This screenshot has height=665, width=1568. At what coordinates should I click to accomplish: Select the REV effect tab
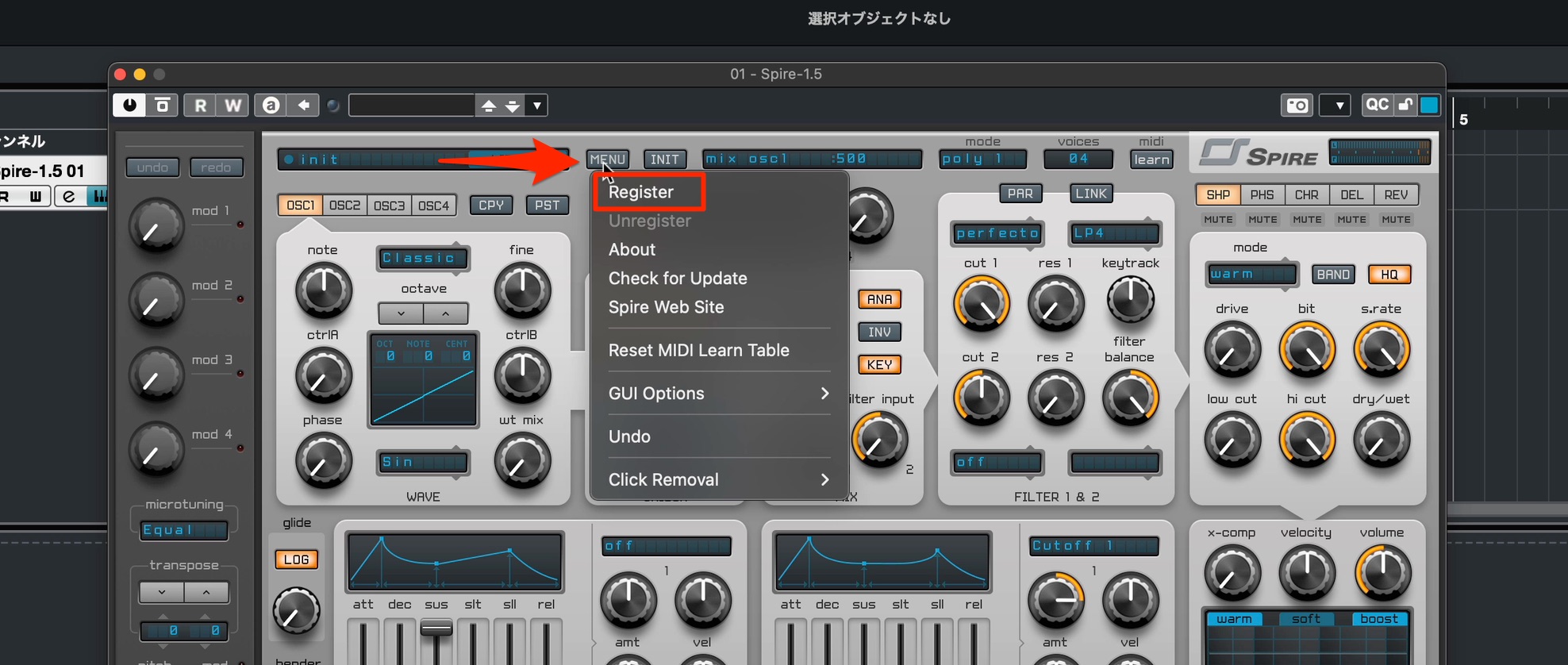(x=1396, y=194)
